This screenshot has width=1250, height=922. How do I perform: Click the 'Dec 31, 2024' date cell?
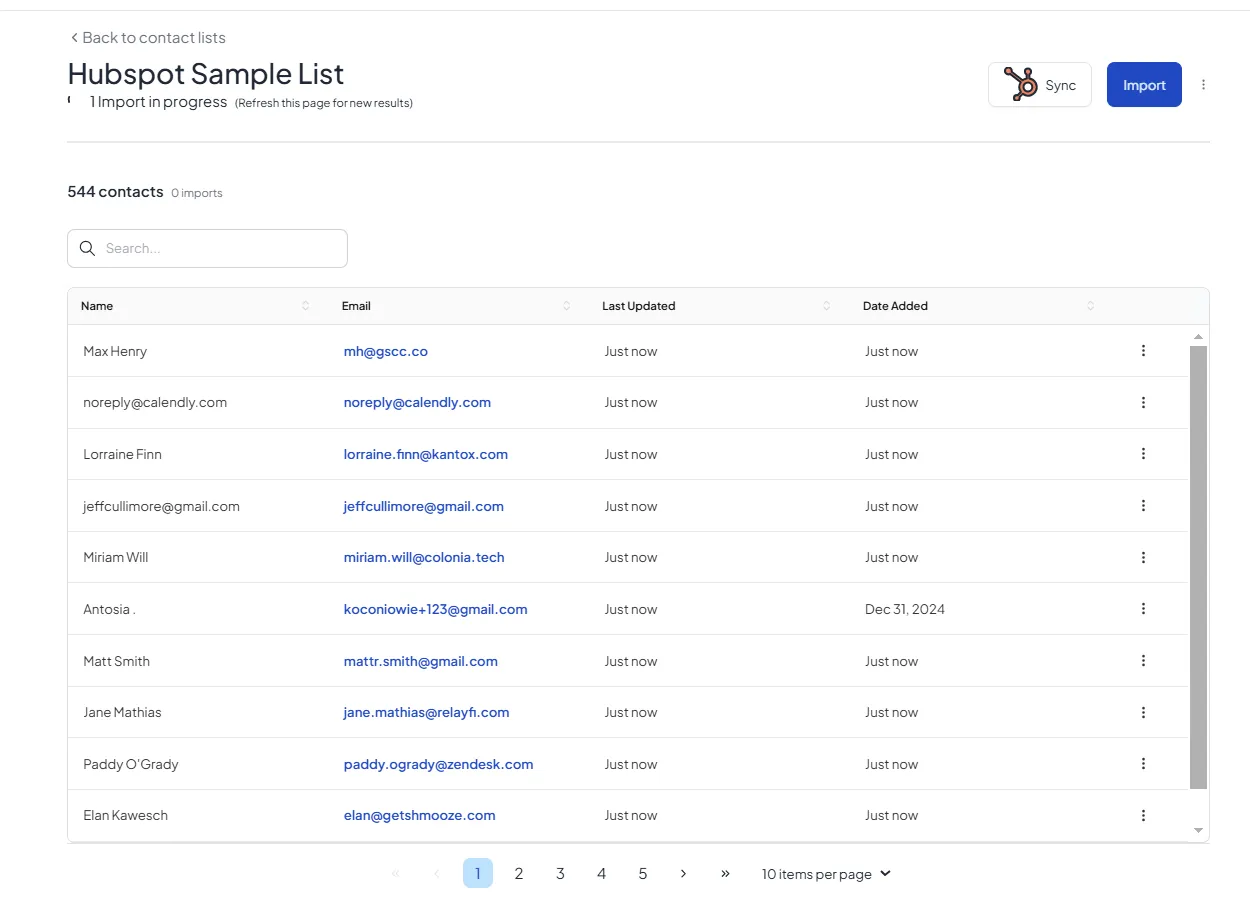[905, 610]
